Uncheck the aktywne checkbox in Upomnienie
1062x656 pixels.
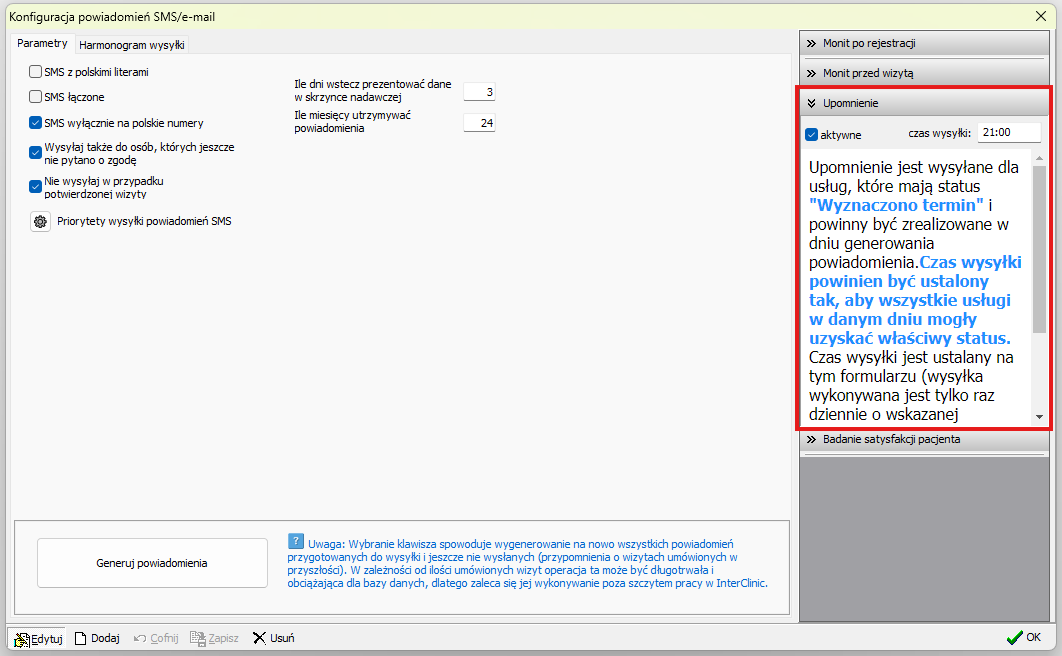812,134
